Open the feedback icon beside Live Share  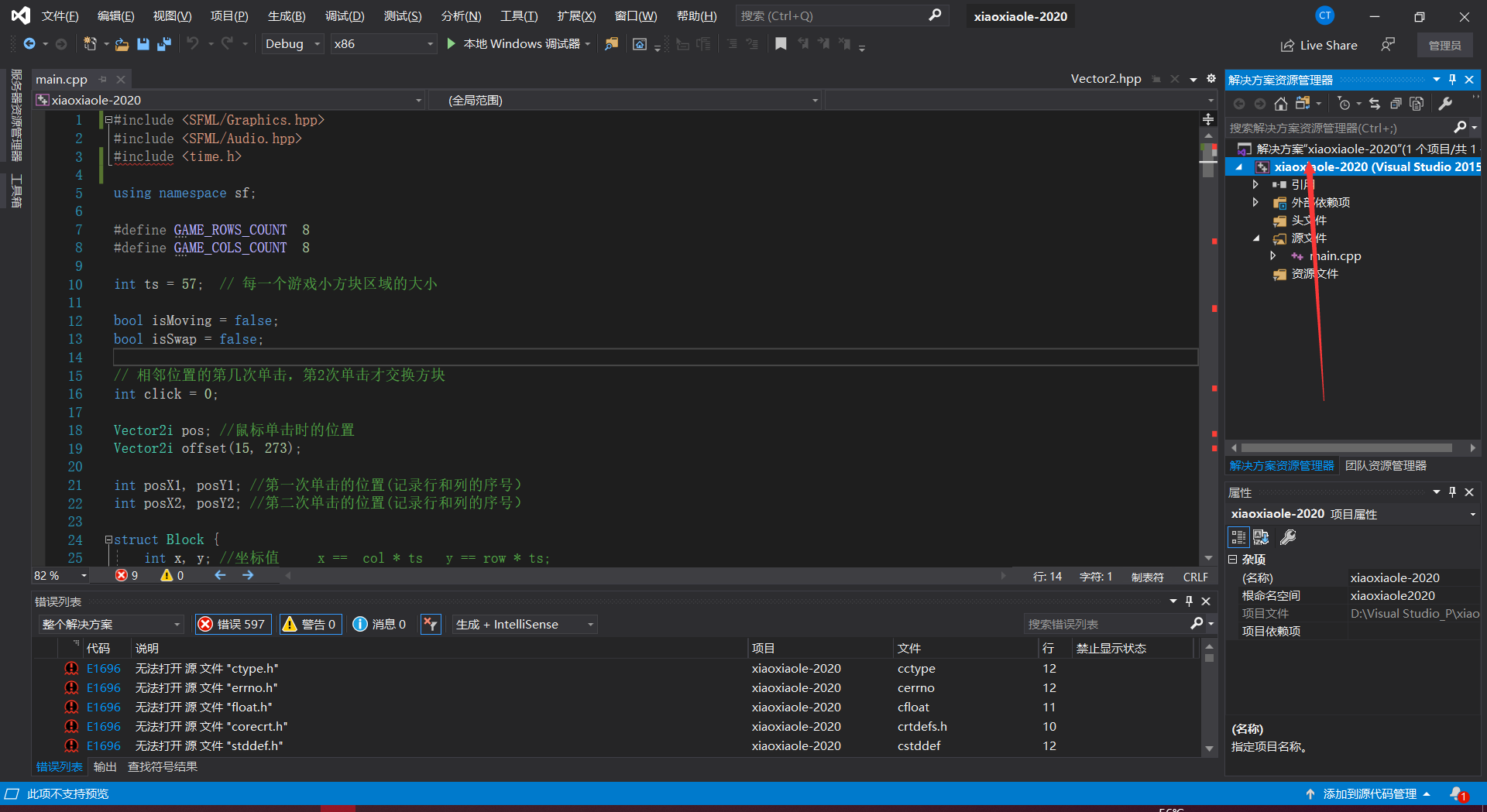tap(1388, 45)
